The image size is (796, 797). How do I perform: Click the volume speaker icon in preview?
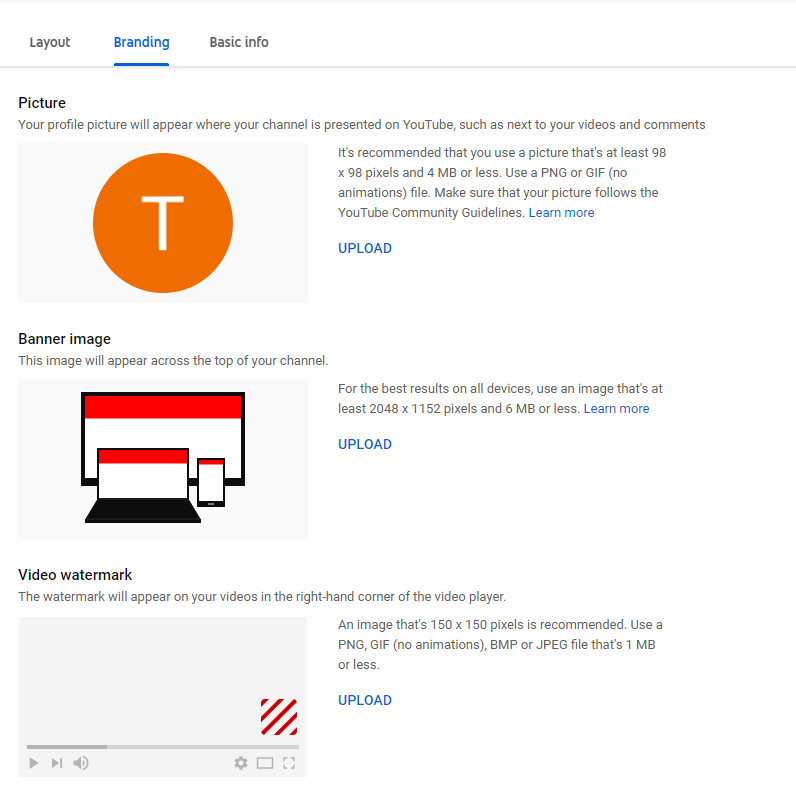click(x=81, y=763)
